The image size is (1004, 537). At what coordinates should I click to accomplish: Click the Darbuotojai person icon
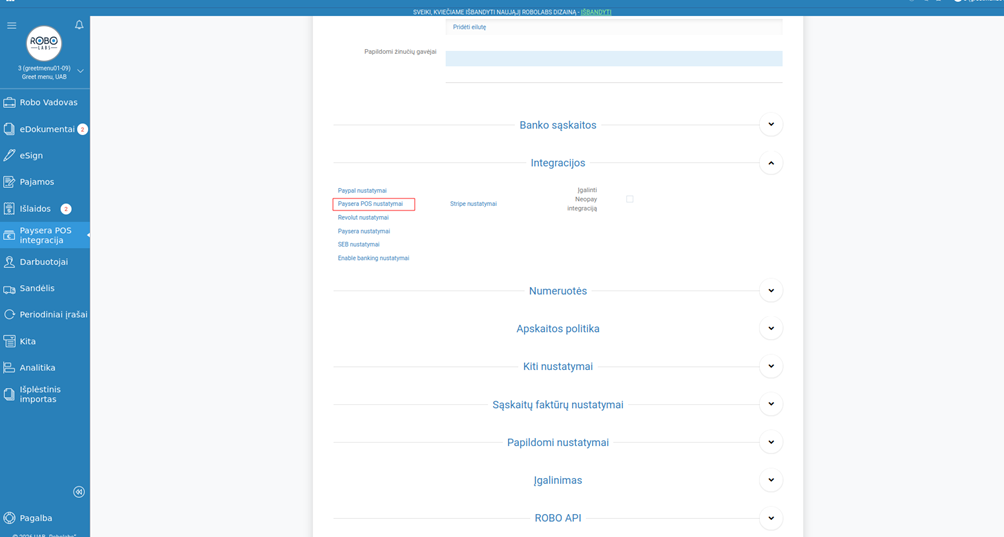point(9,262)
